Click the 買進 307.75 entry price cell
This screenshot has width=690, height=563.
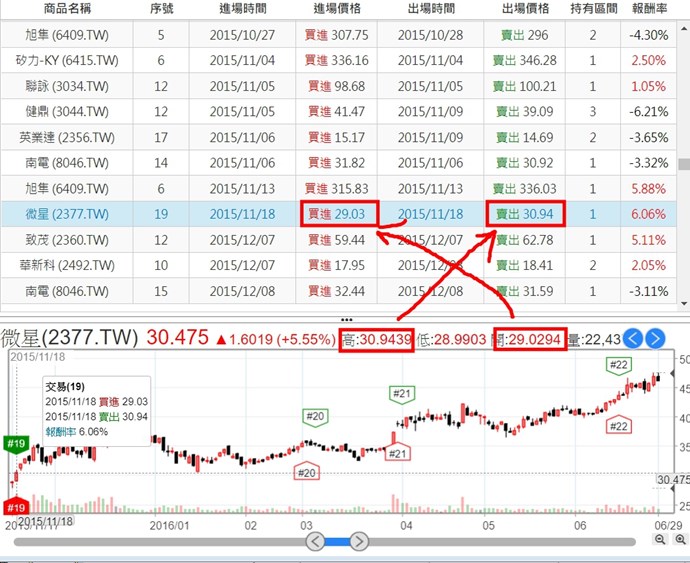point(337,35)
